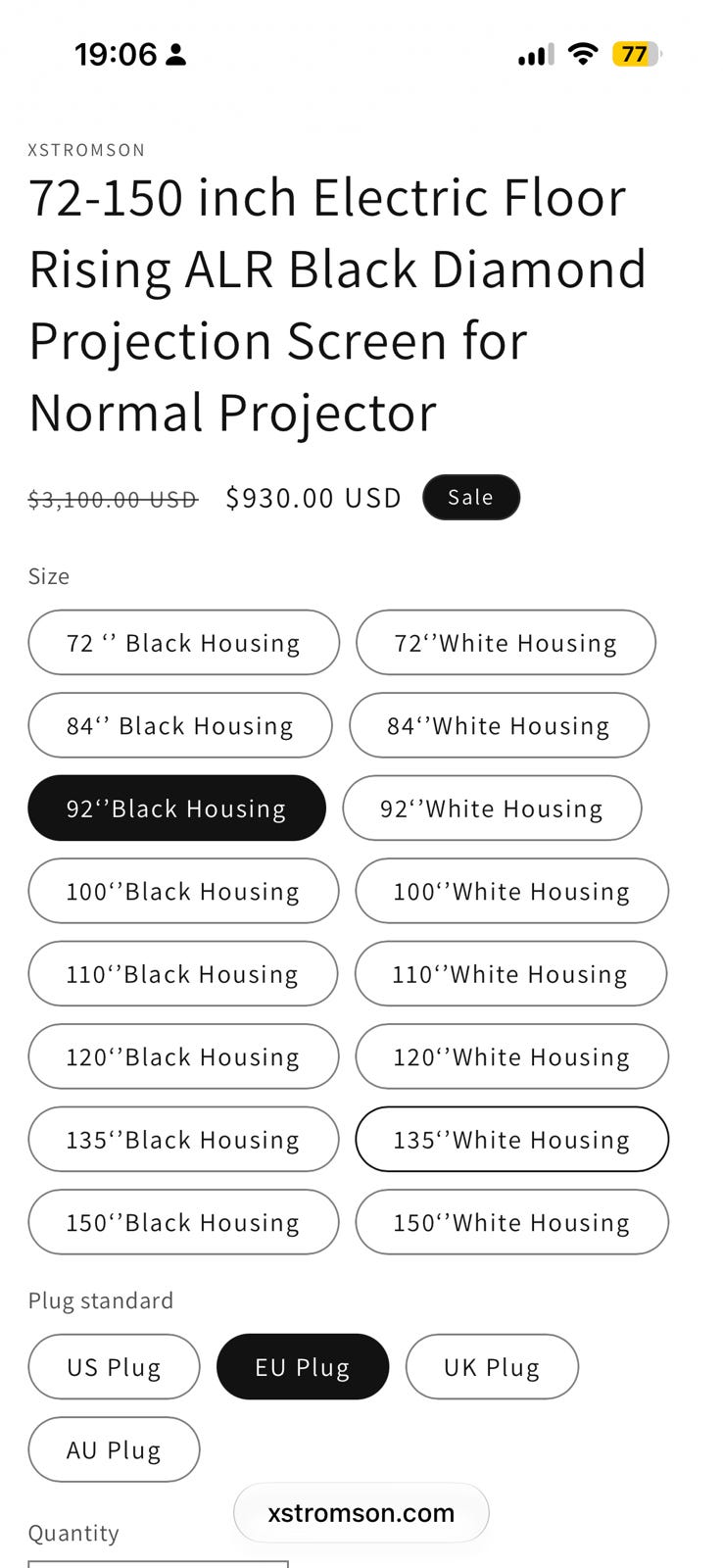723x1568 pixels.
Task: Tap the Sale badge next to price
Action: coord(471,497)
